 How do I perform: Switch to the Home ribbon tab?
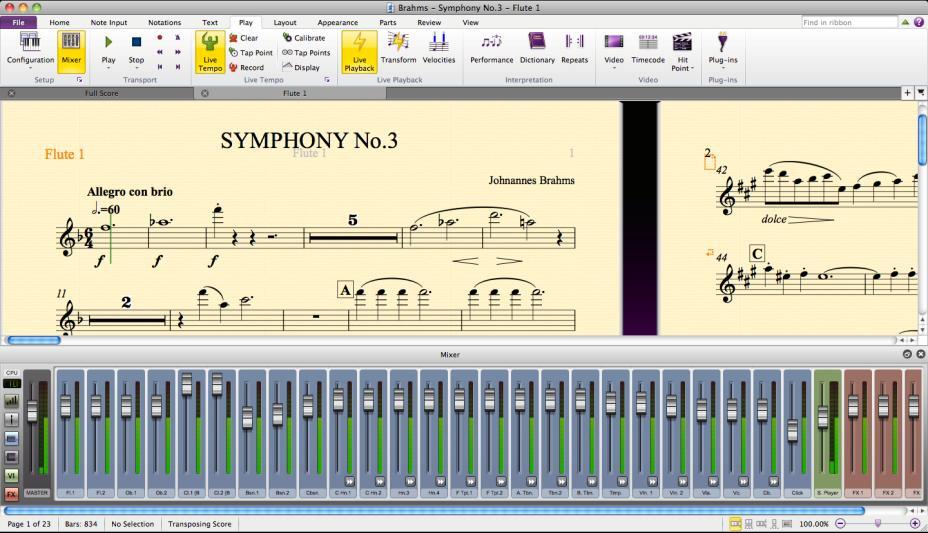coord(59,22)
